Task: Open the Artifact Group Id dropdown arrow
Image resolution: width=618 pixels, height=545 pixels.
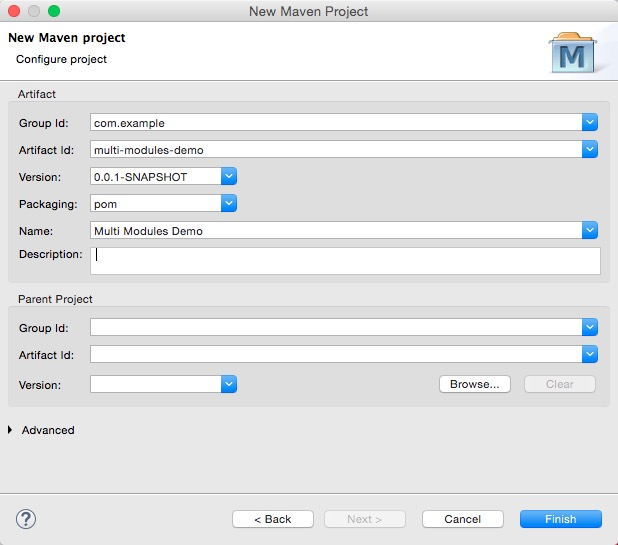Action: (590, 123)
